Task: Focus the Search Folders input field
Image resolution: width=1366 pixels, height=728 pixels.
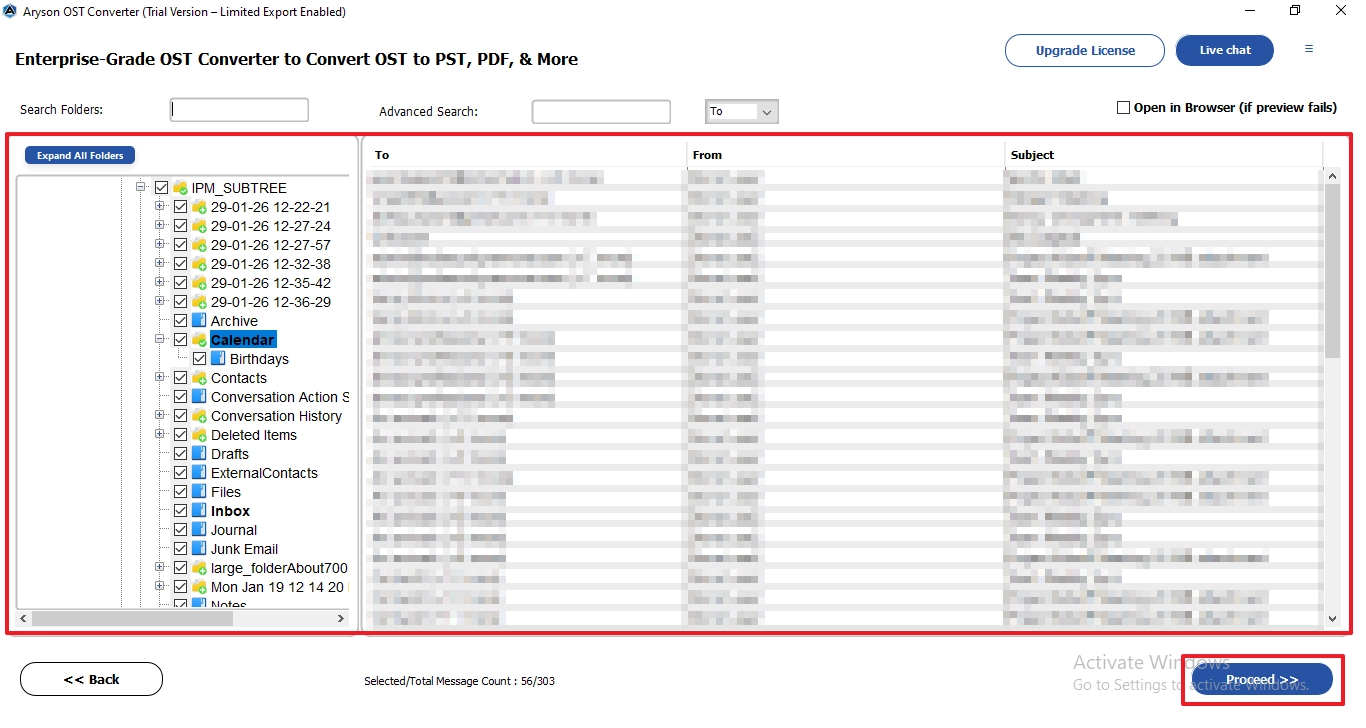Action: (x=239, y=110)
